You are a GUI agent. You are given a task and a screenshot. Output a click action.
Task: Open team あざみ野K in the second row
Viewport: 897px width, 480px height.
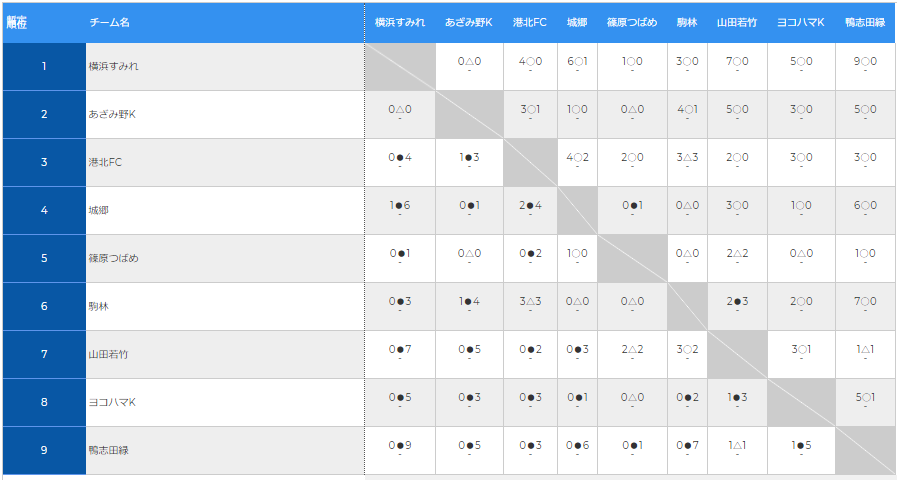(112, 115)
